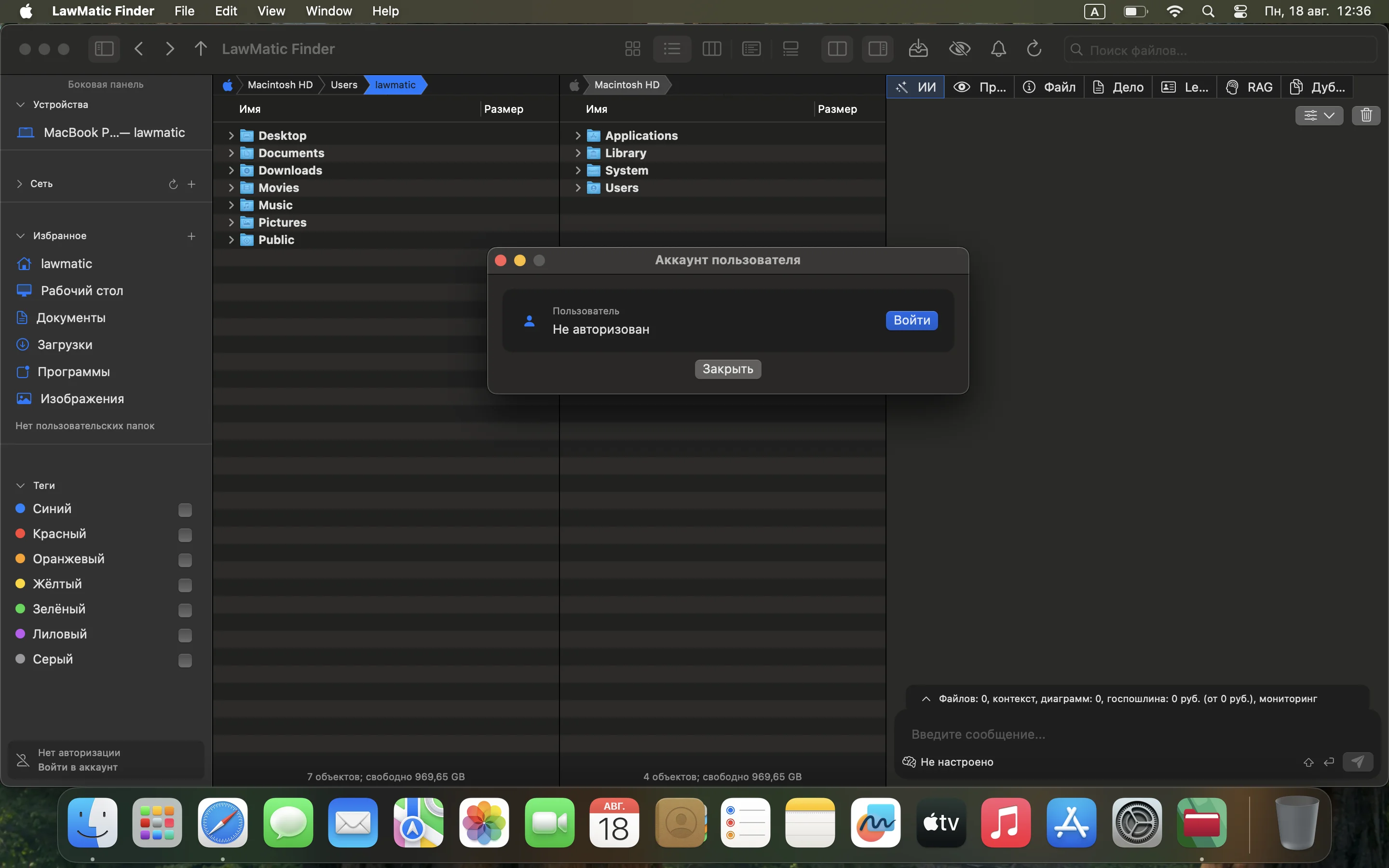Expand the Файлов status summary bar

coord(925,699)
